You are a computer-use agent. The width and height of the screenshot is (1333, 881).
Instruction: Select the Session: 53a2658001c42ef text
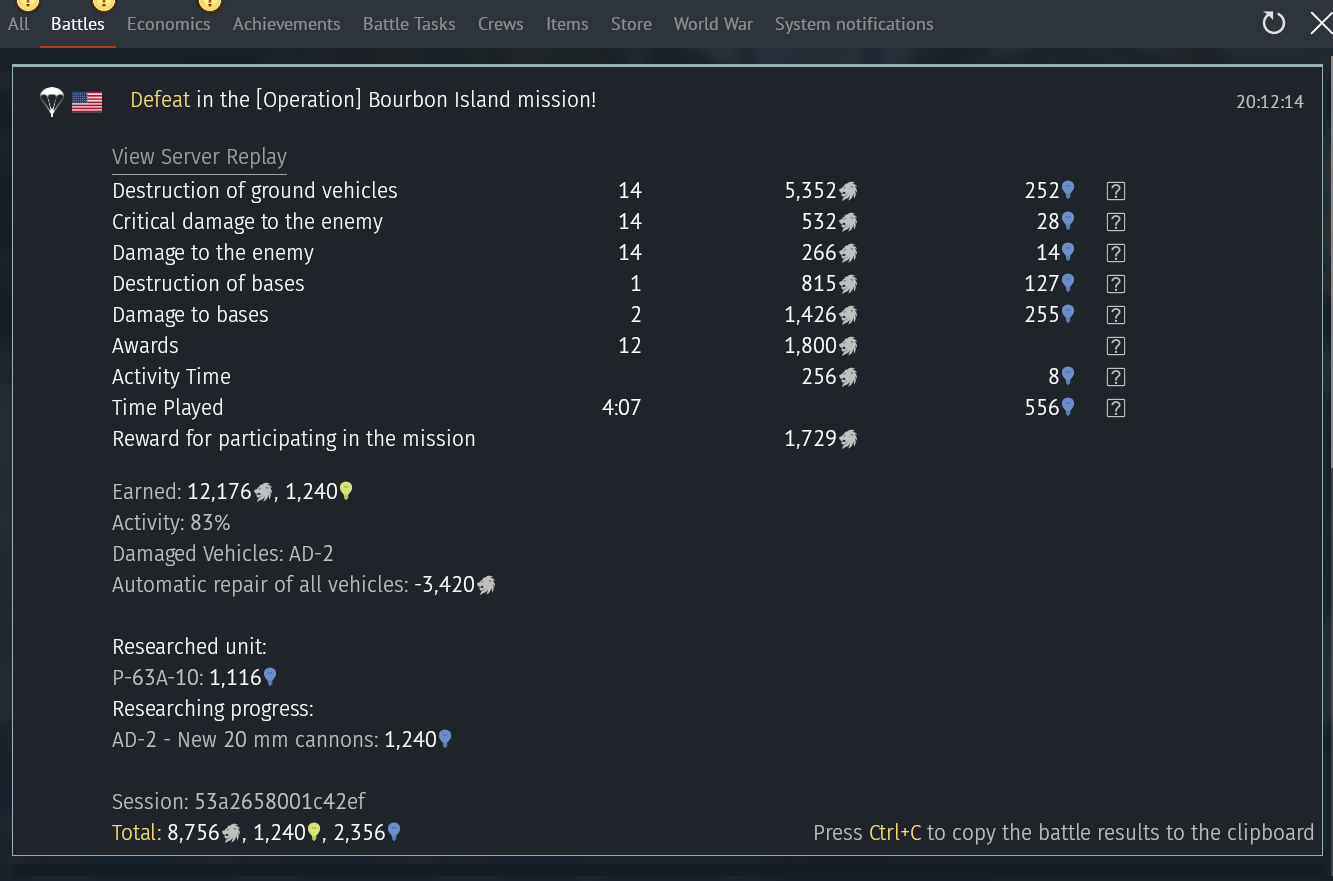tap(238, 802)
